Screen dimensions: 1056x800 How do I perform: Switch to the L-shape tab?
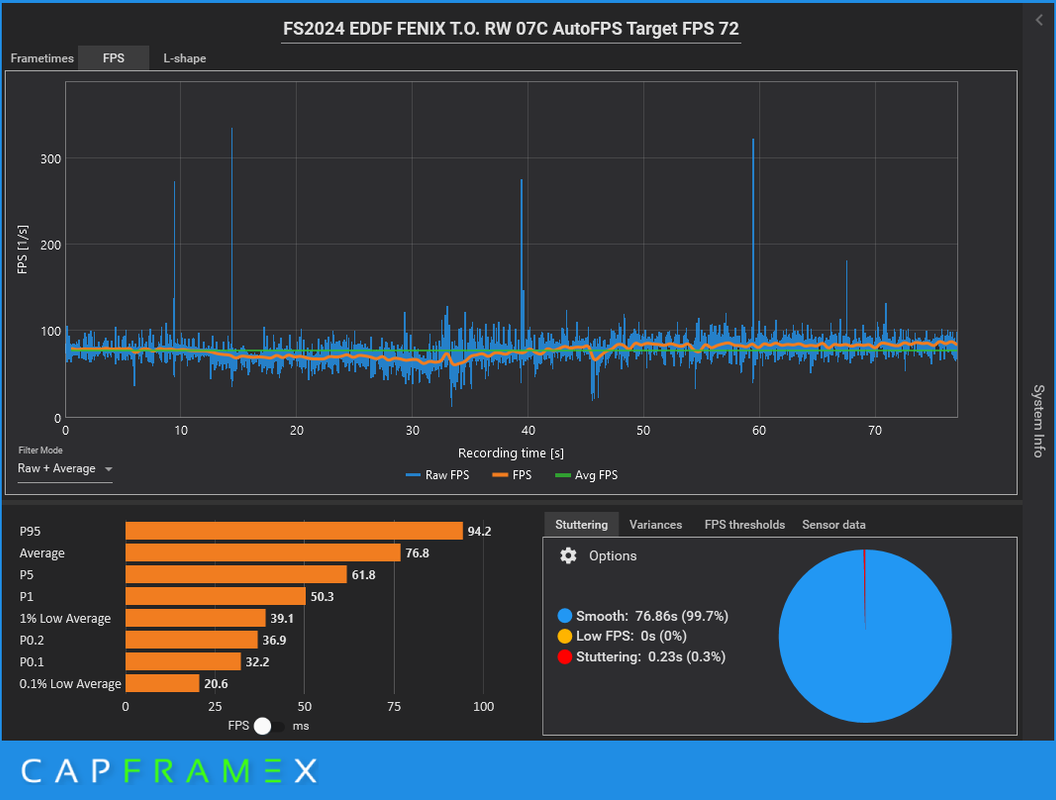(x=185, y=58)
